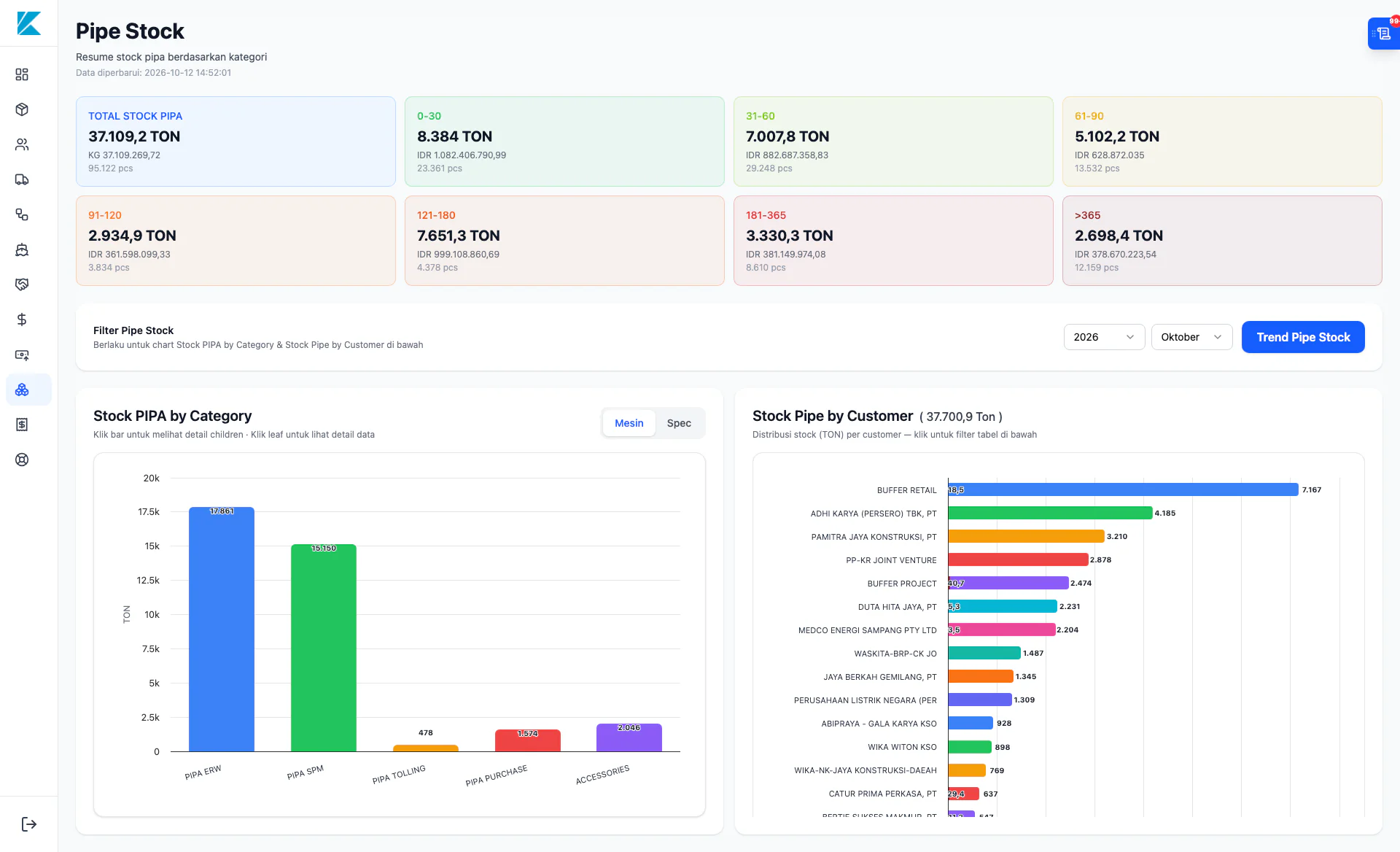Open the ship sidebar icon
Viewport: 1400px width, 852px height.
22,249
